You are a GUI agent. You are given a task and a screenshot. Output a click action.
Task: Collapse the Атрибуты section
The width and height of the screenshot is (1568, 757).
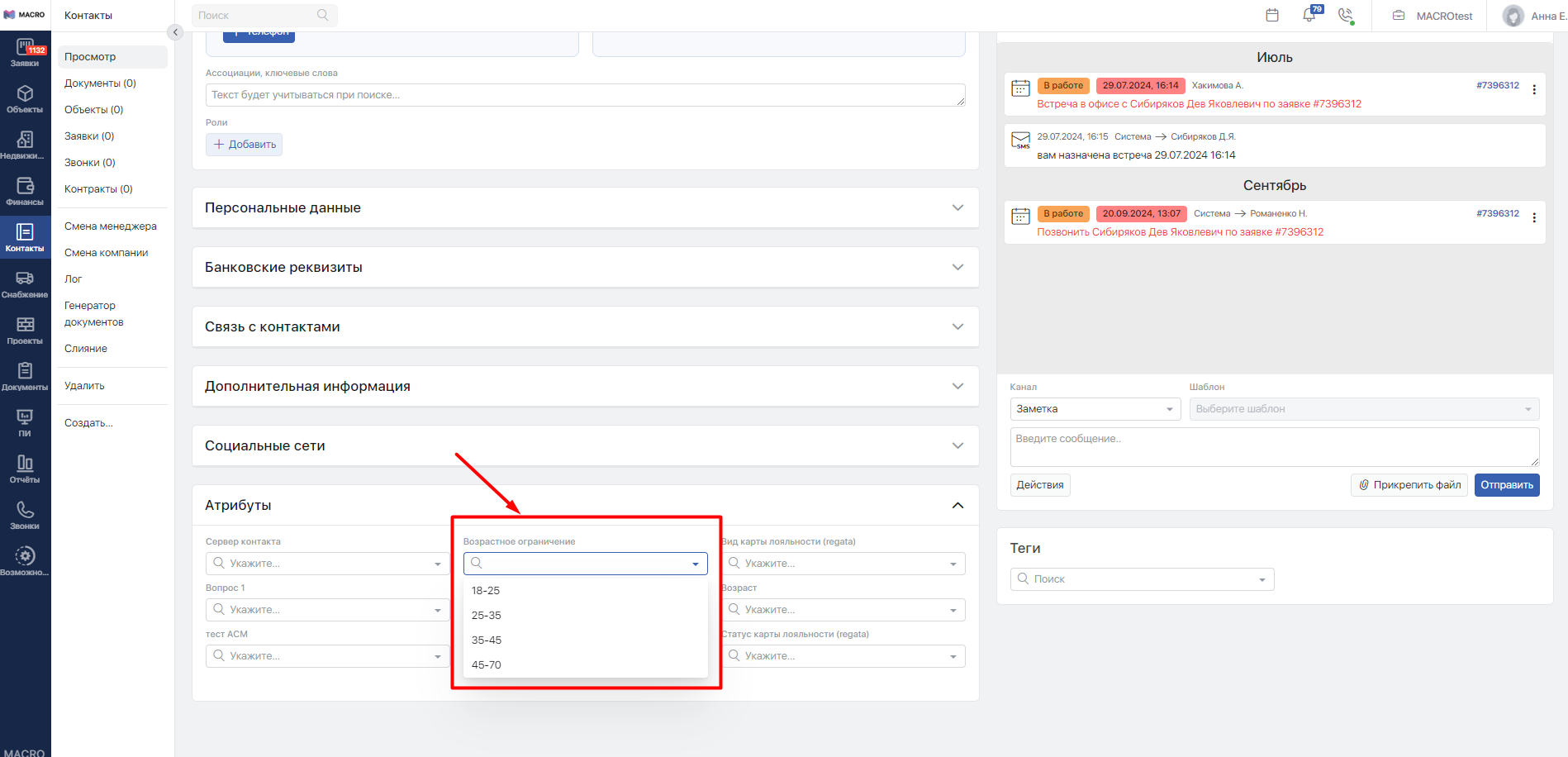pyautogui.click(x=957, y=506)
